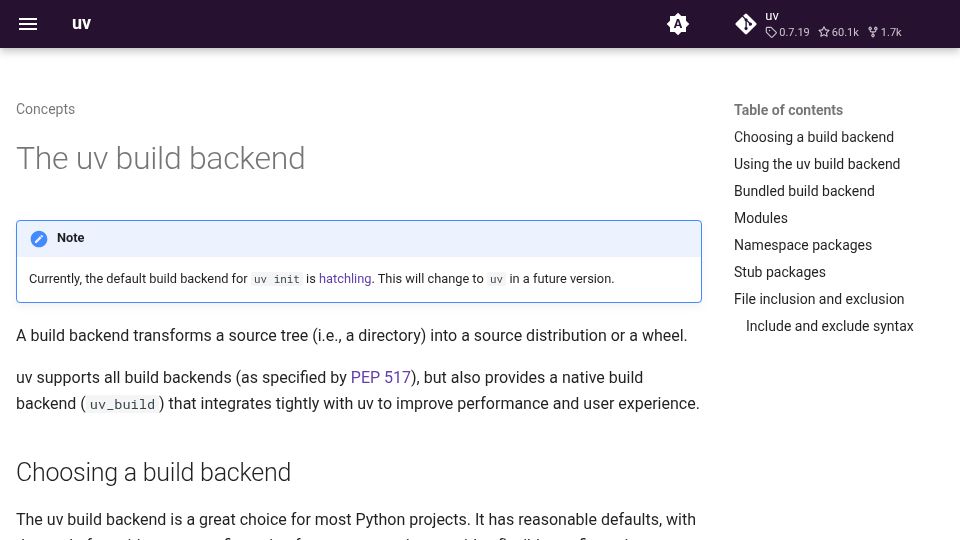Click the 60.1k stars count
This screenshot has width=960, height=540.
coord(838,32)
